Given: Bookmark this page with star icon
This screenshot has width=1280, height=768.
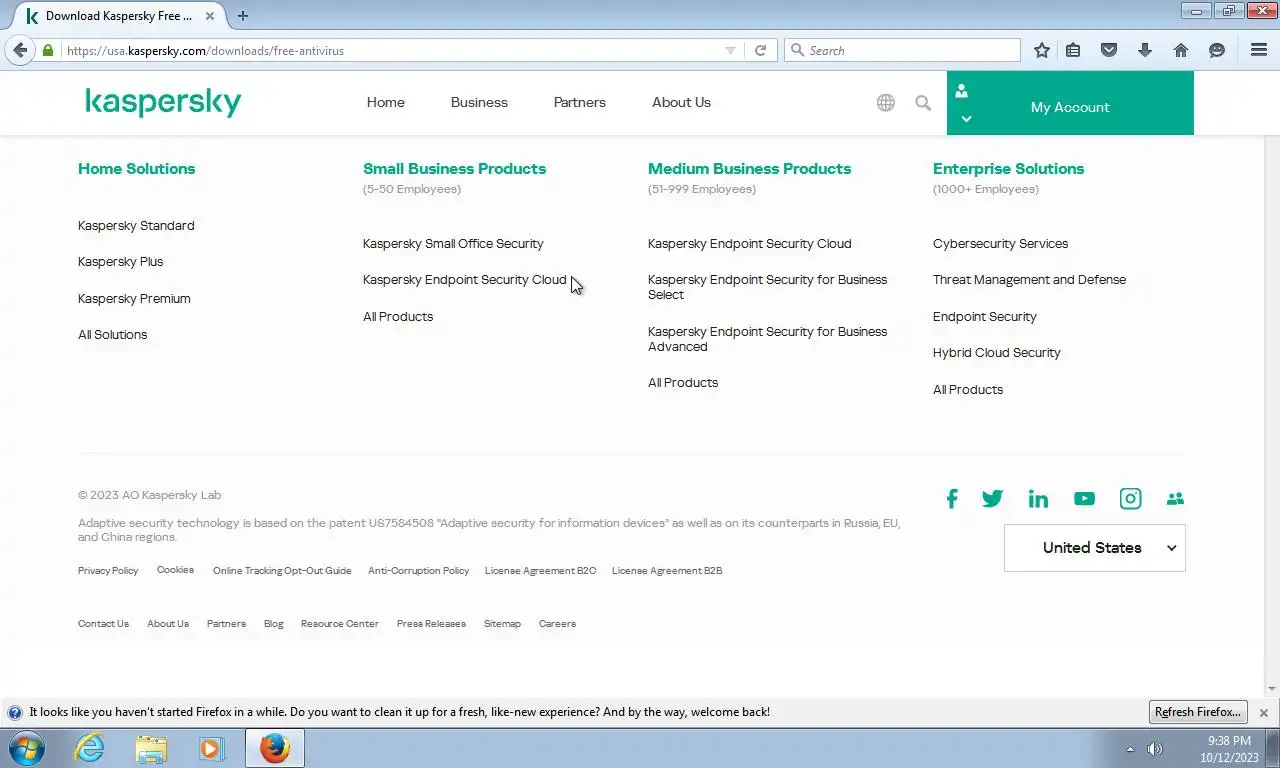Looking at the screenshot, I should coord(1042,50).
